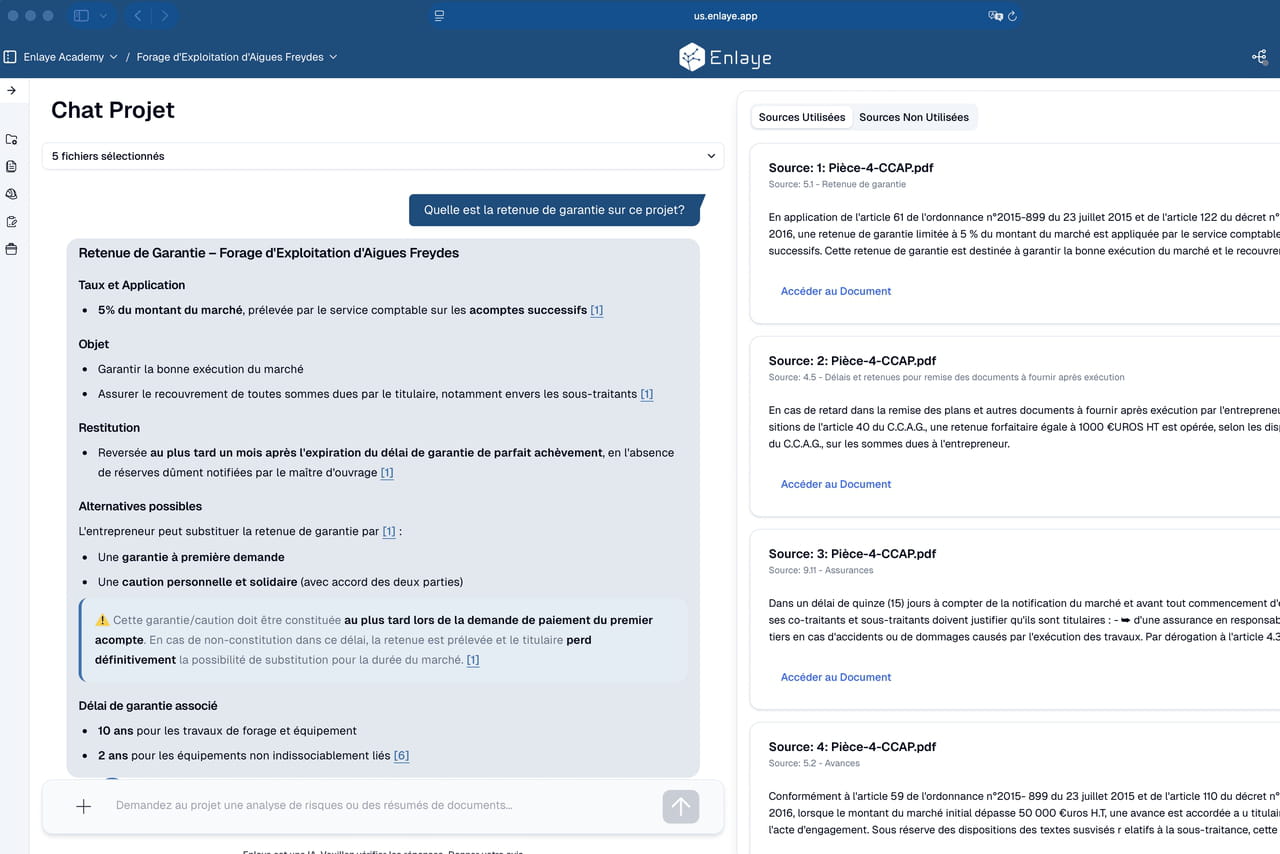The image size is (1280, 854).
Task: Click the 'Source: 5.2 - Avances' subtitle
Action: [814, 763]
